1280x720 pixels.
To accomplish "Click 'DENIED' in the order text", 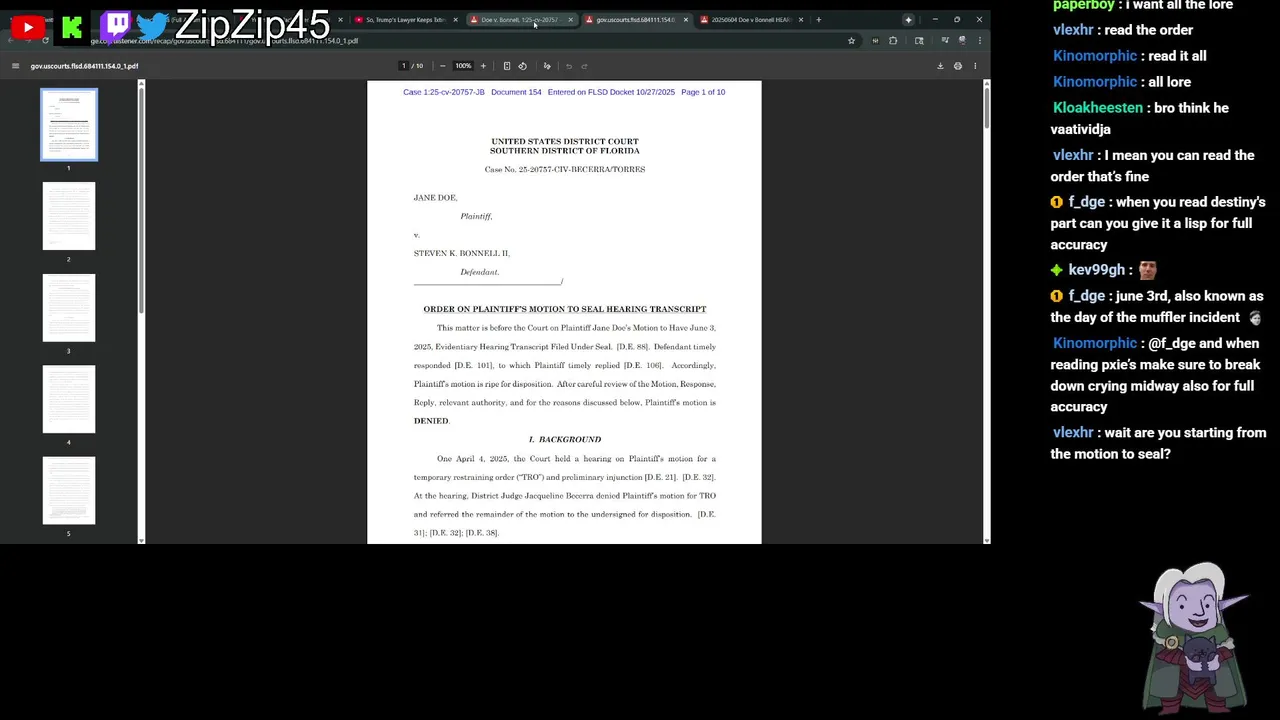I will point(431,421).
